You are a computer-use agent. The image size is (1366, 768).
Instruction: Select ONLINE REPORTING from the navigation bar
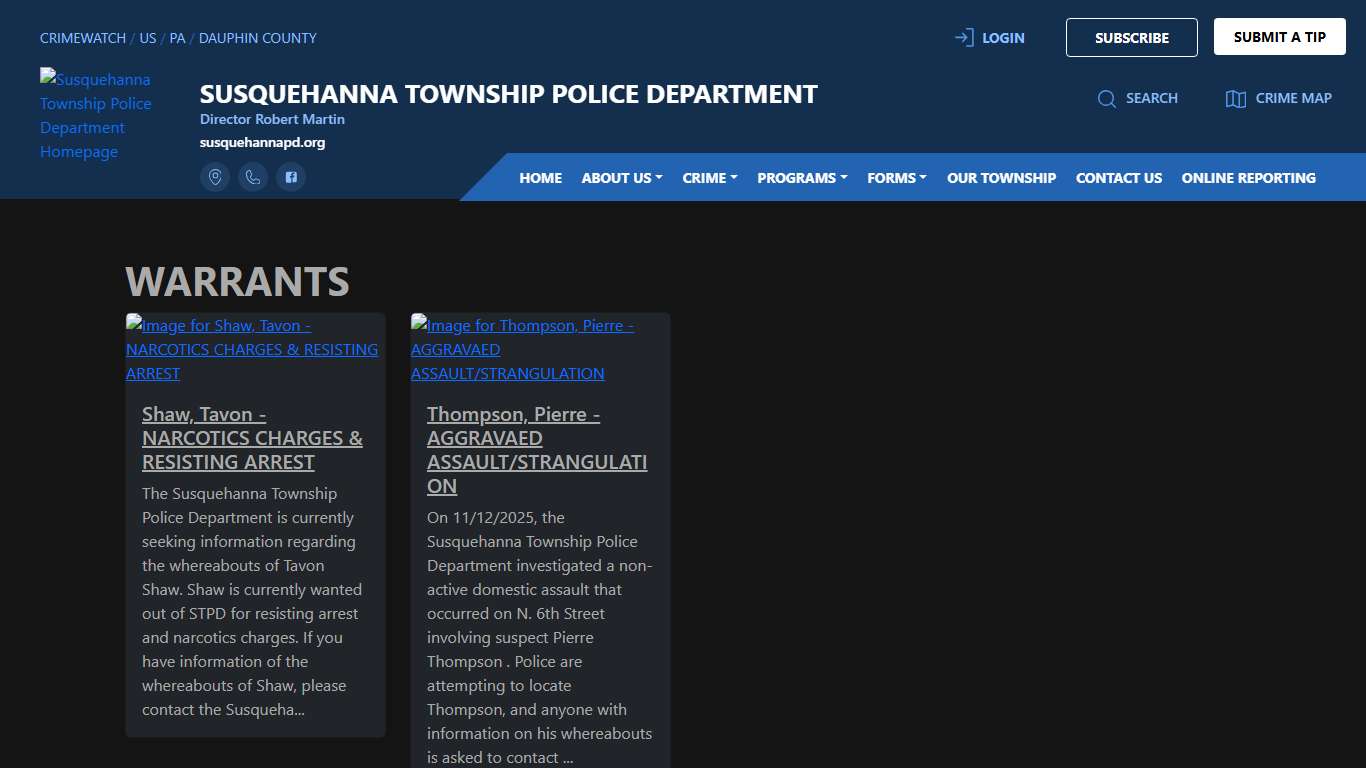(1248, 177)
